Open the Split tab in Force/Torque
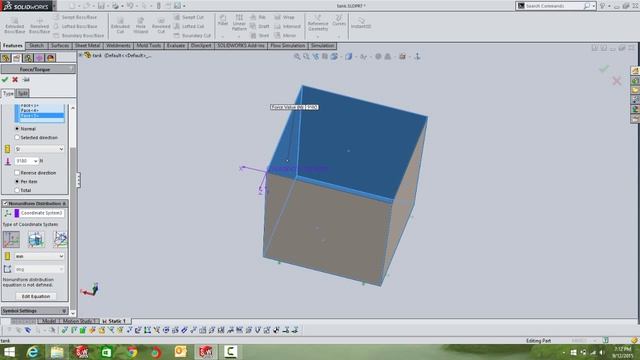 pos(23,93)
